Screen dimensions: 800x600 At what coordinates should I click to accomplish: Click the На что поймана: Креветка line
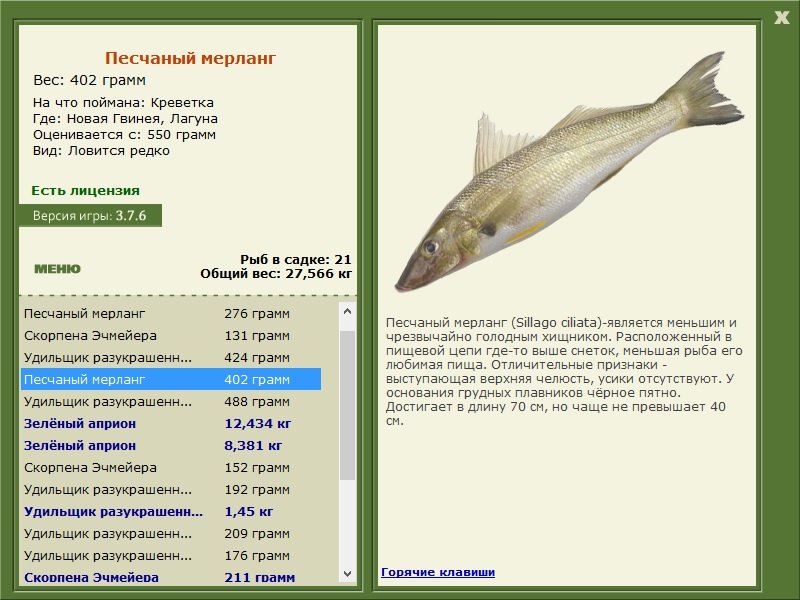click(123, 103)
